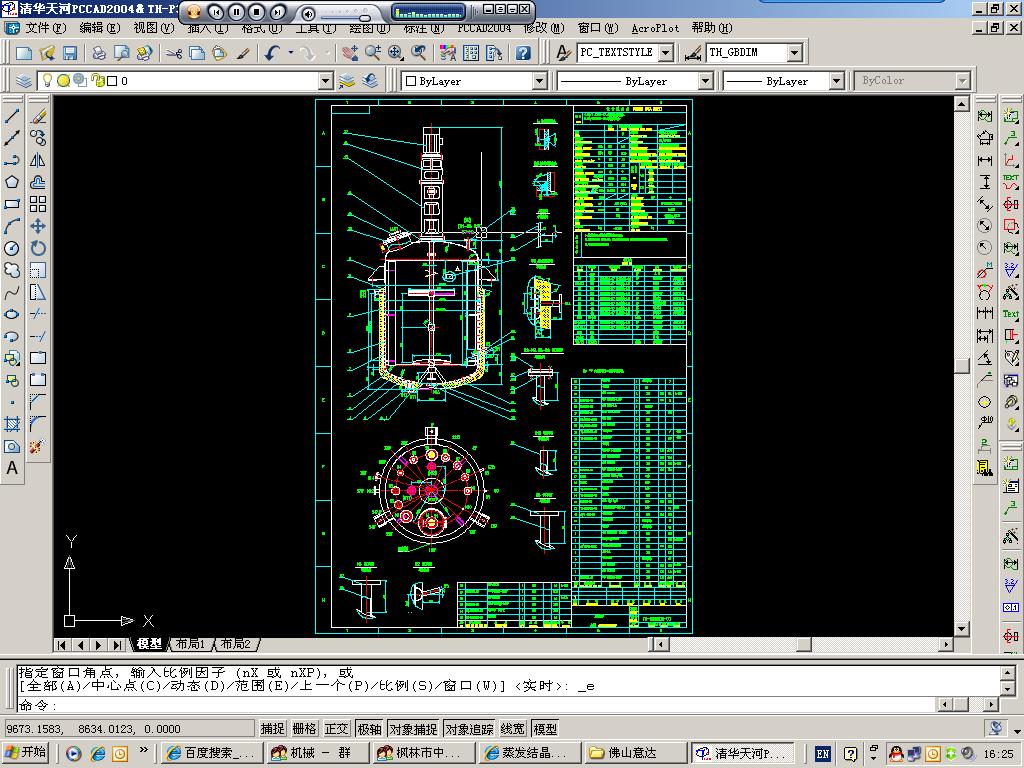Toggle 模型 model space button in the status bar
The image size is (1024, 768).
point(545,729)
